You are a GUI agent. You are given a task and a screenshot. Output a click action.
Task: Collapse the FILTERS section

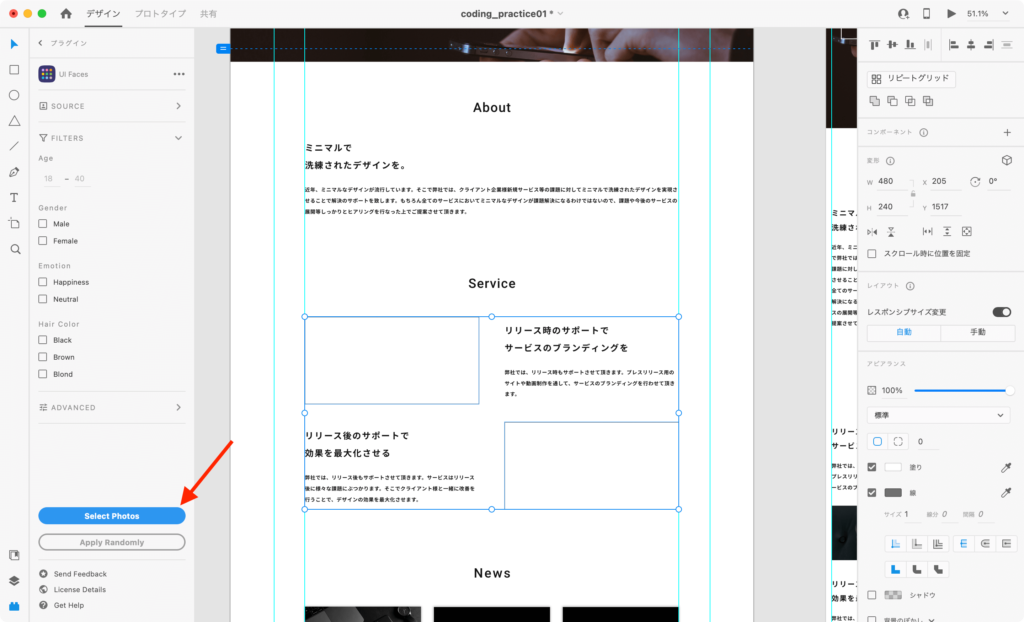(x=112, y=138)
